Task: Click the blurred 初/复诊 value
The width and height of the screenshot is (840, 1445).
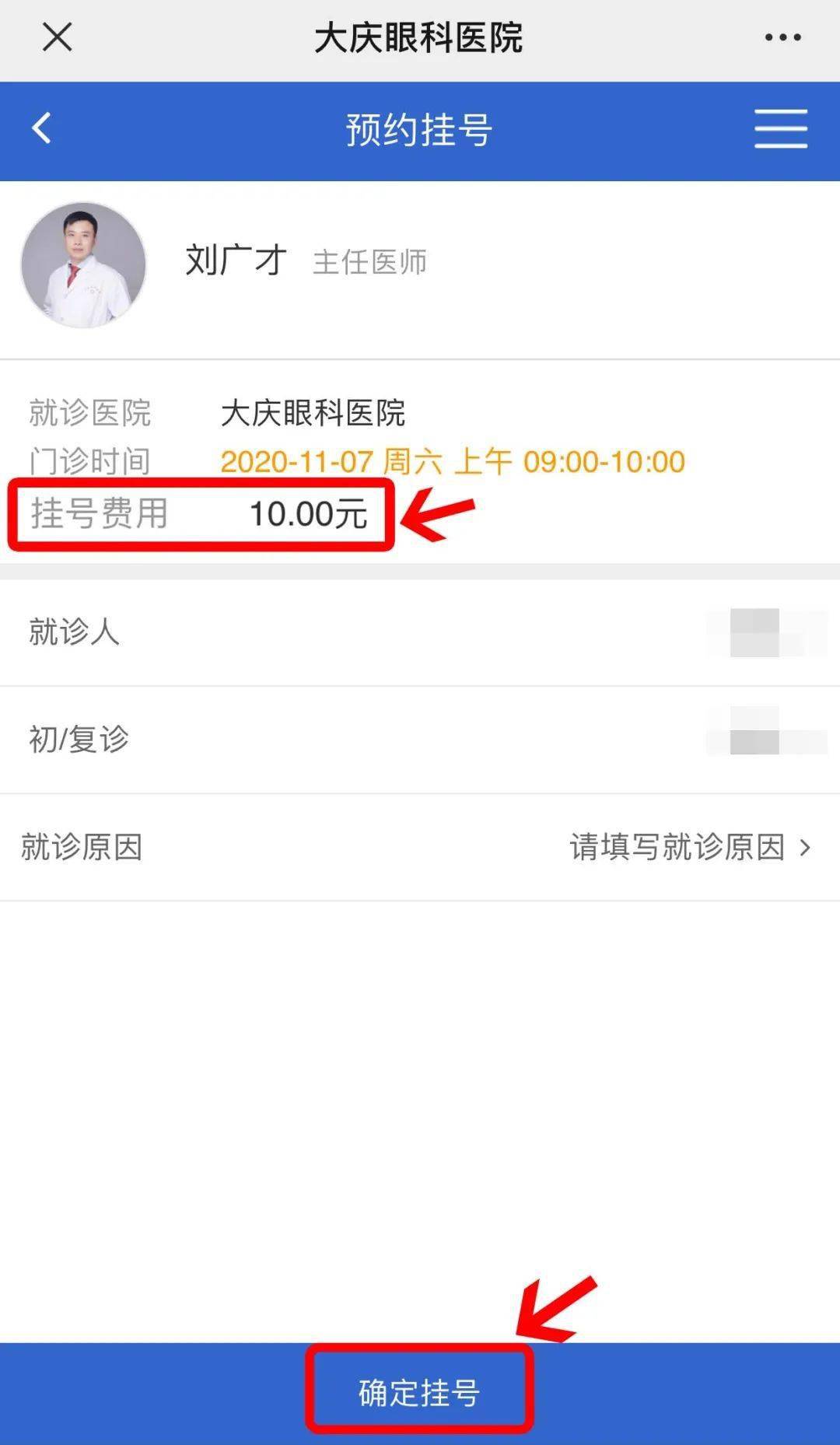Action: tap(767, 731)
